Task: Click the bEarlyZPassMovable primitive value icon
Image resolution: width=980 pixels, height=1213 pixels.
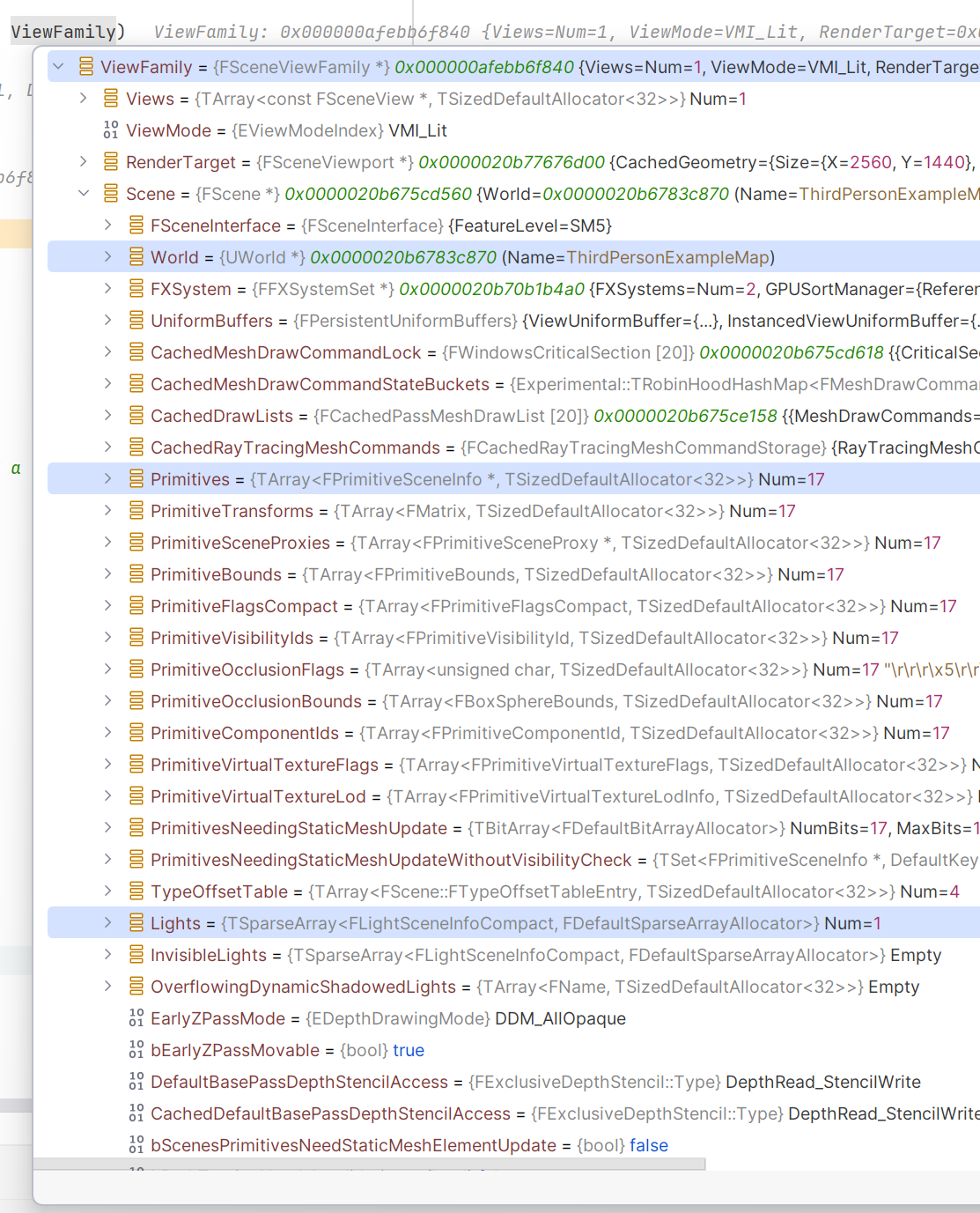Action: [136, 1050]
